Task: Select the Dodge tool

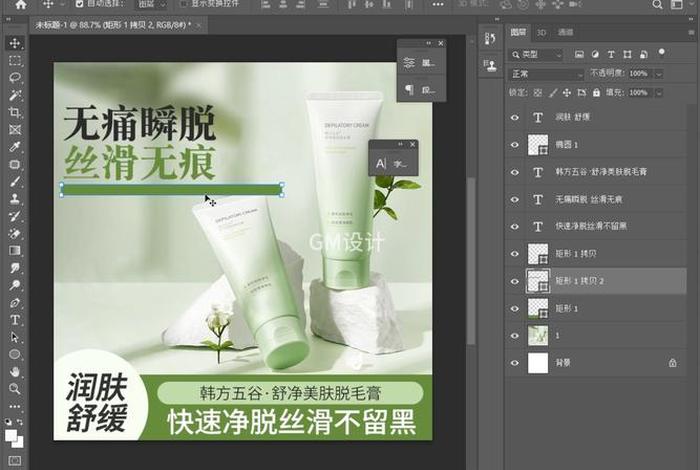Action: click(15, 285)
